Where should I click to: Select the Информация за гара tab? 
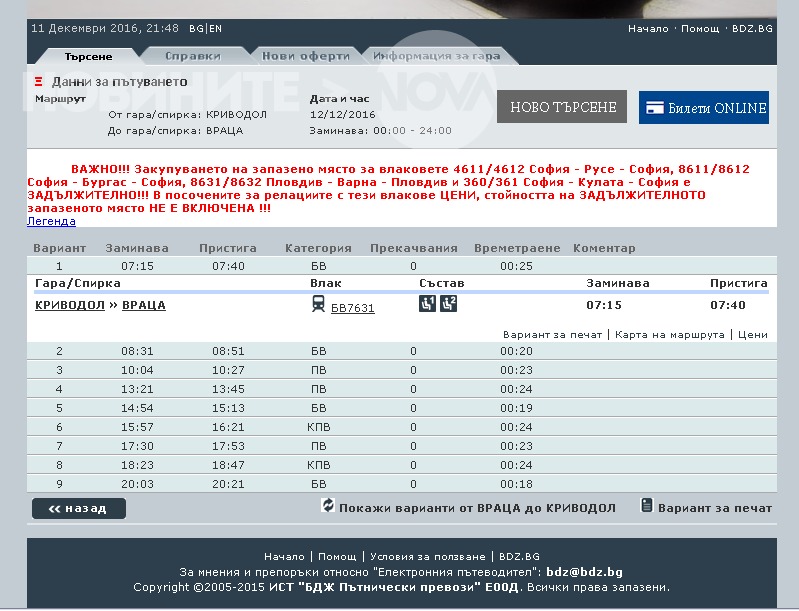(x=436, y=57)
